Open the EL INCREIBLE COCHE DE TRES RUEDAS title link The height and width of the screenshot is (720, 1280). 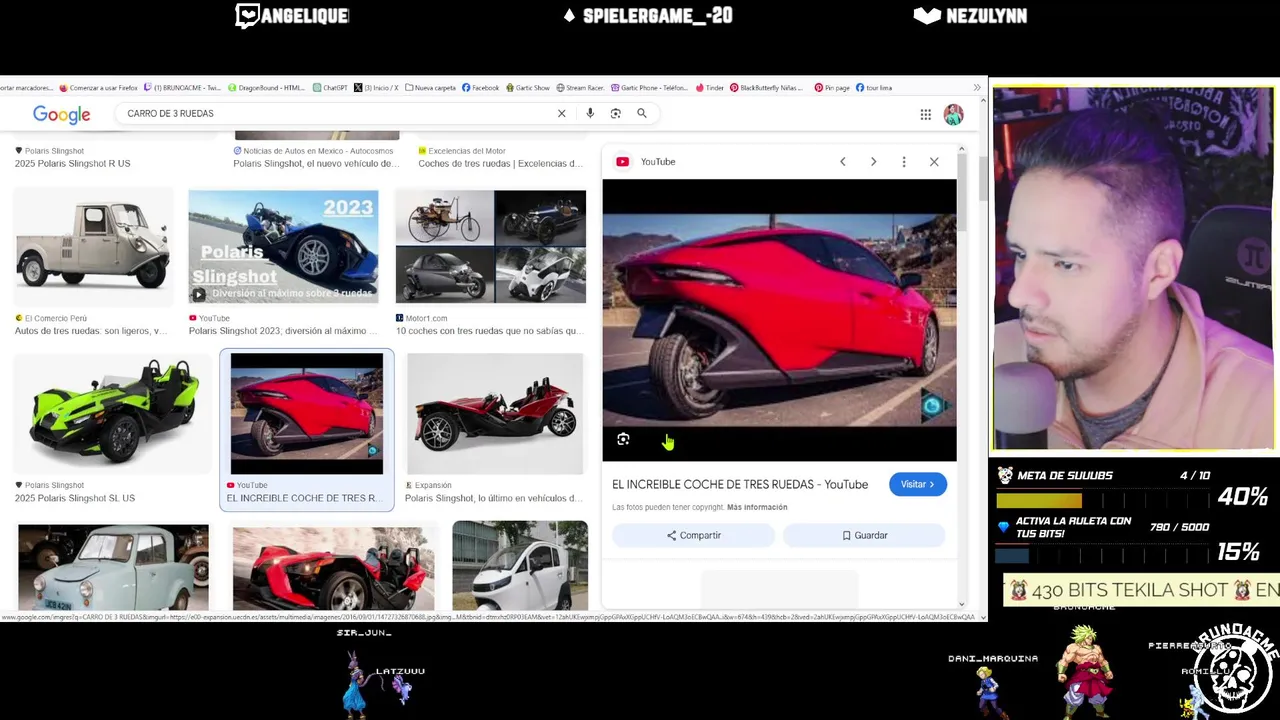point(740,484)
